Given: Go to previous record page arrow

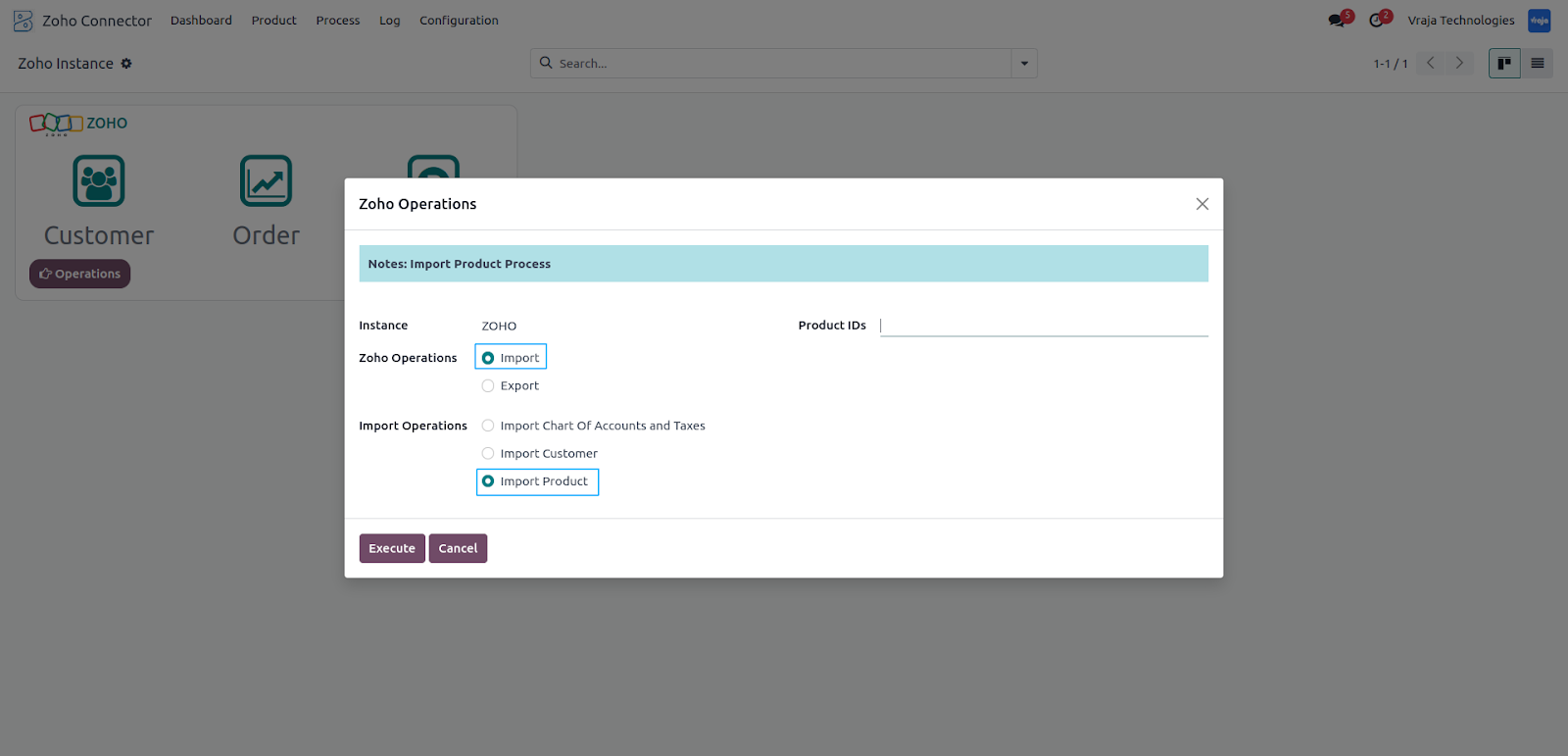Looking at the screenshot, I should [1431, 63].
